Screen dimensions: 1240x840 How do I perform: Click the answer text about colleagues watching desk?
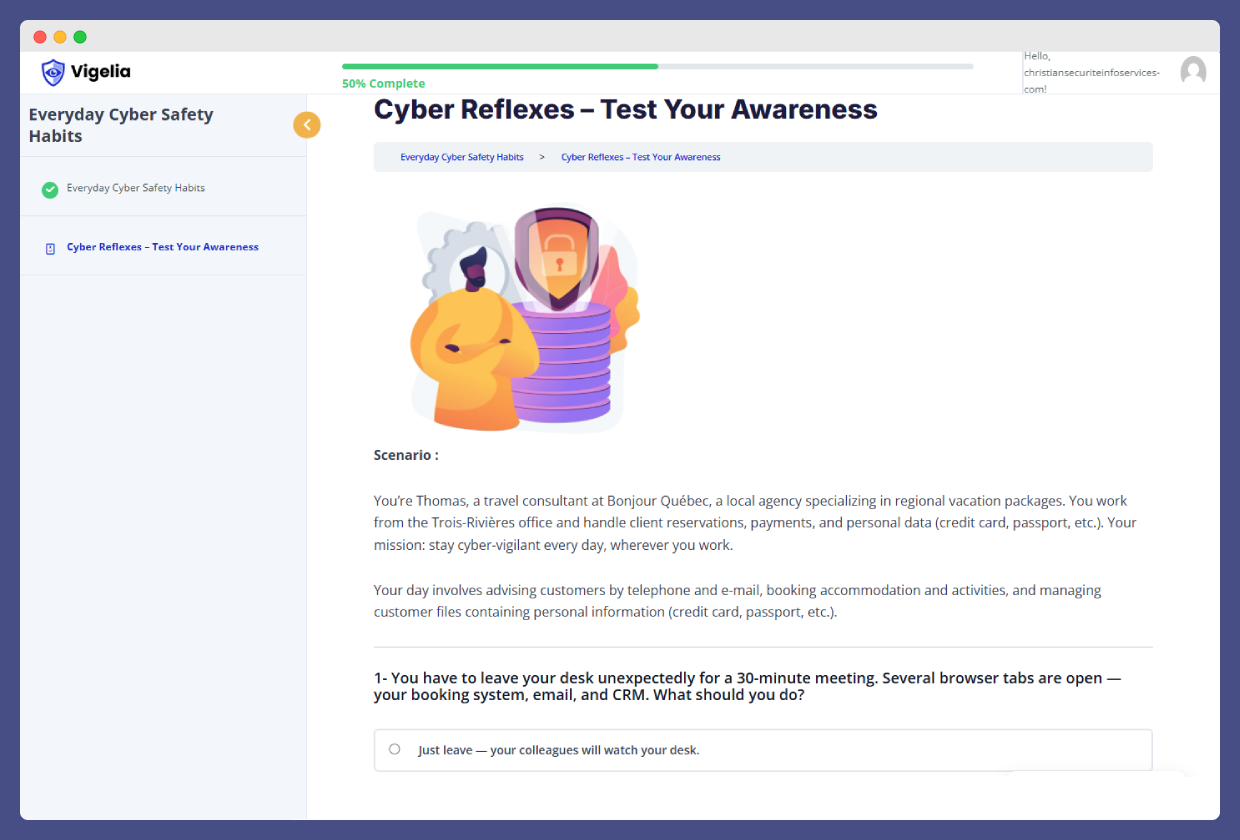tap(558, 750)
